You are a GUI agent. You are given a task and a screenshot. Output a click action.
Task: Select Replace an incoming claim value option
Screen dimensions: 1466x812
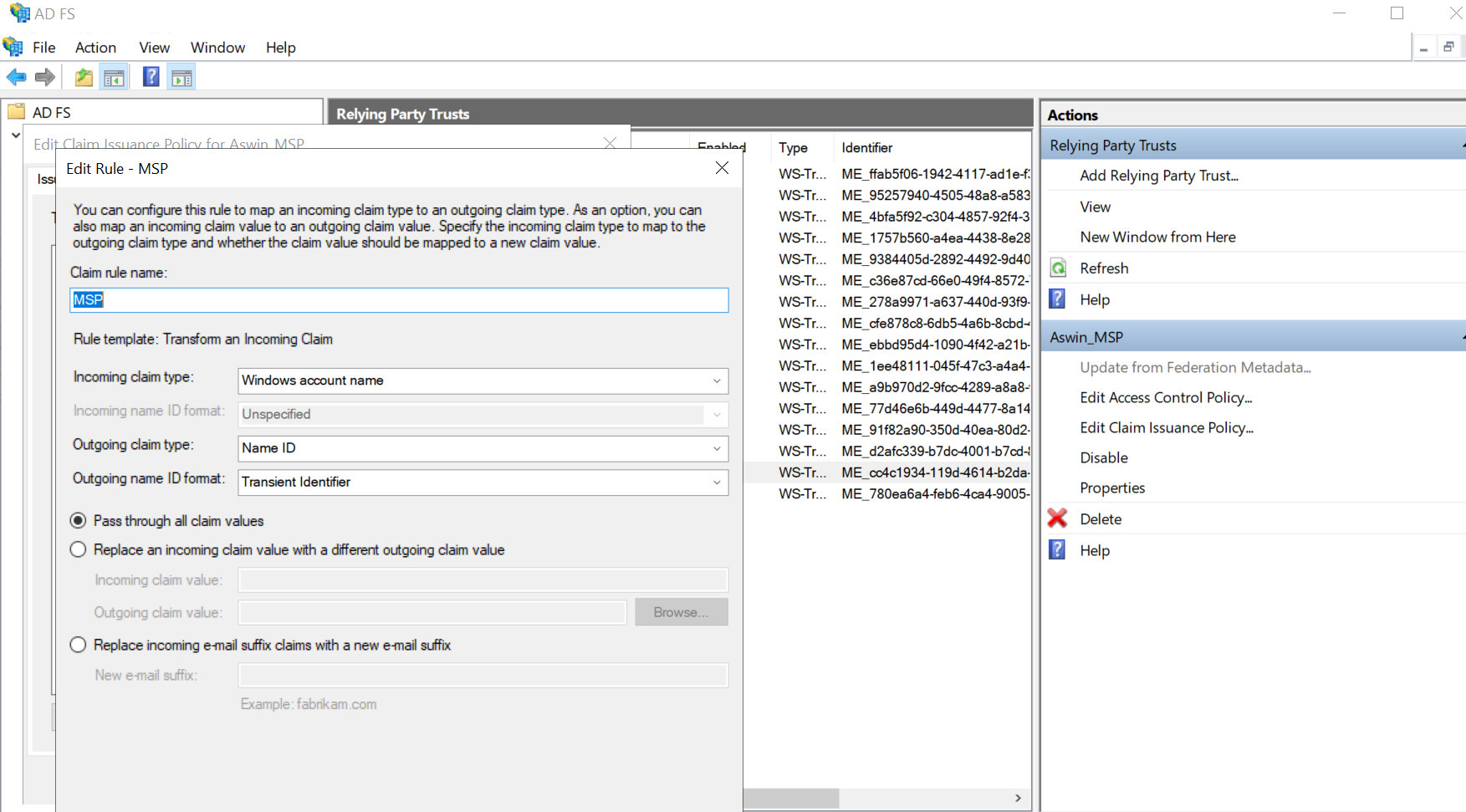point(79,549)
